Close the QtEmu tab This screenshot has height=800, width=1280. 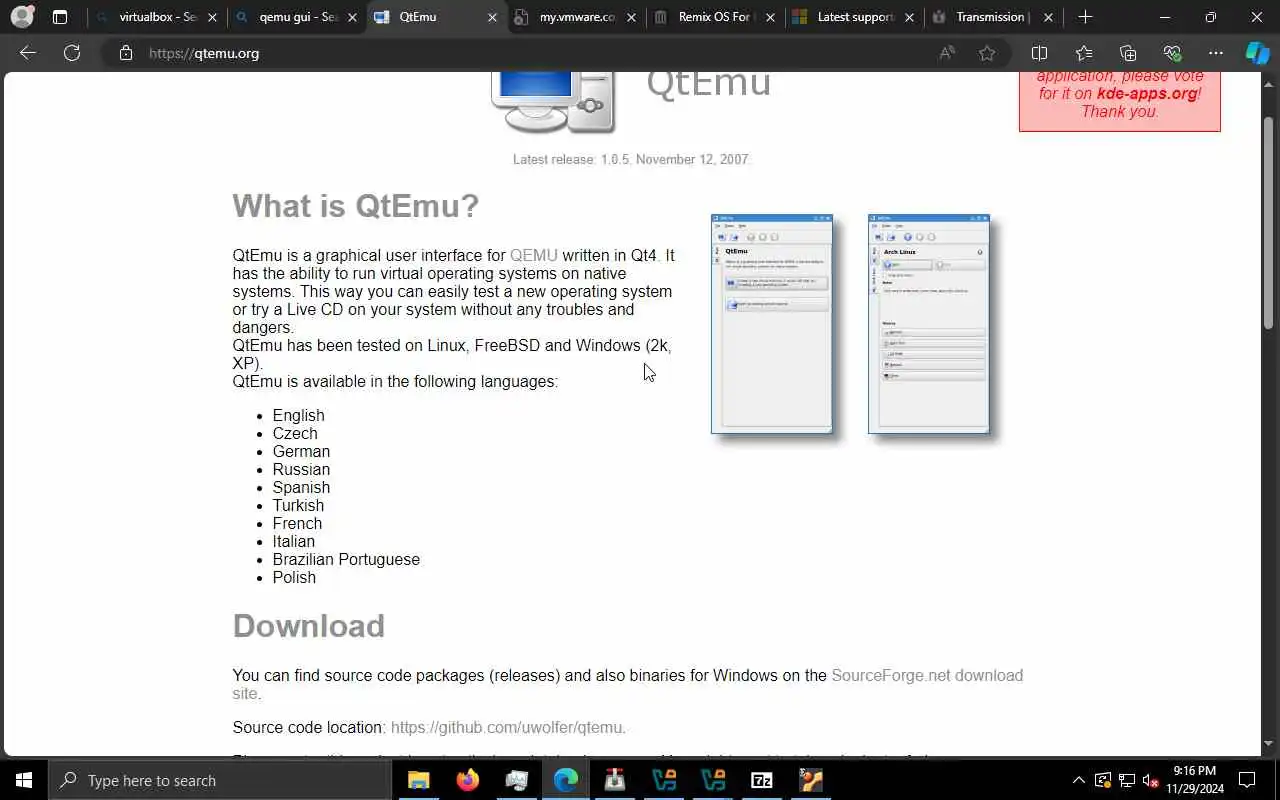tap(492, 17)
